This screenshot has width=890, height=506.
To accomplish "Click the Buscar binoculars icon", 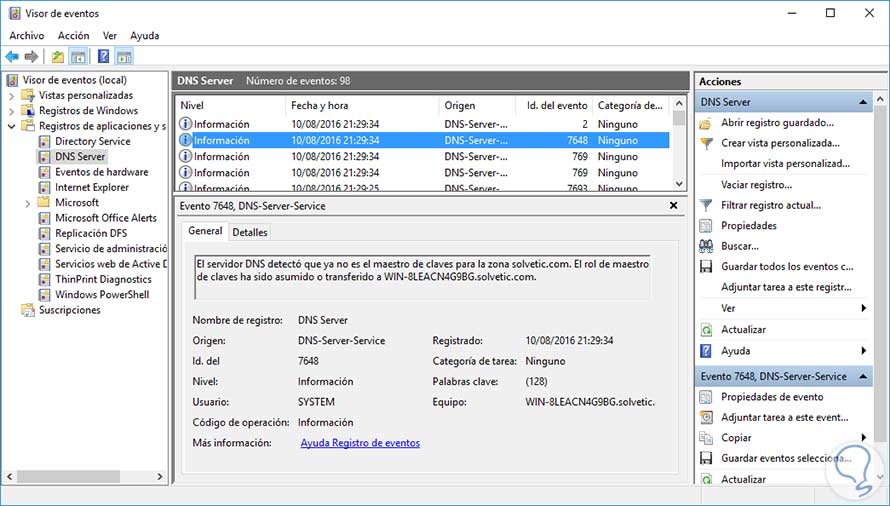I will coord(706,246).
